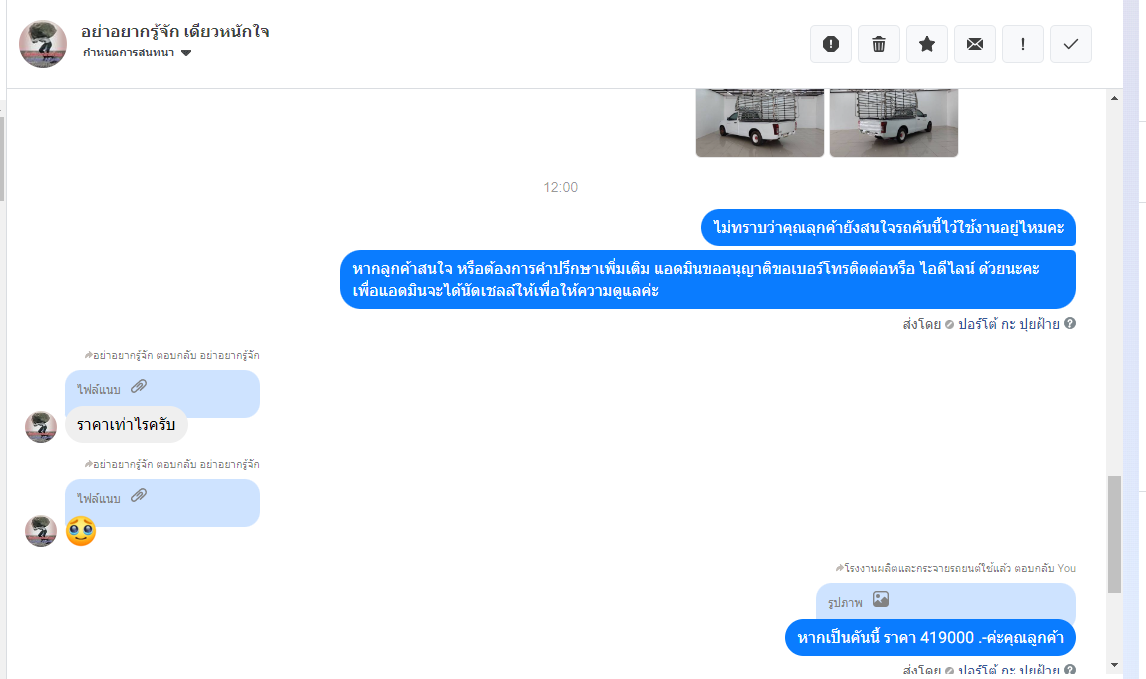The width and height of the screenshot is (1146, 679).
Task: Mark as unread using the envelope icon
Action: [975, 44]
